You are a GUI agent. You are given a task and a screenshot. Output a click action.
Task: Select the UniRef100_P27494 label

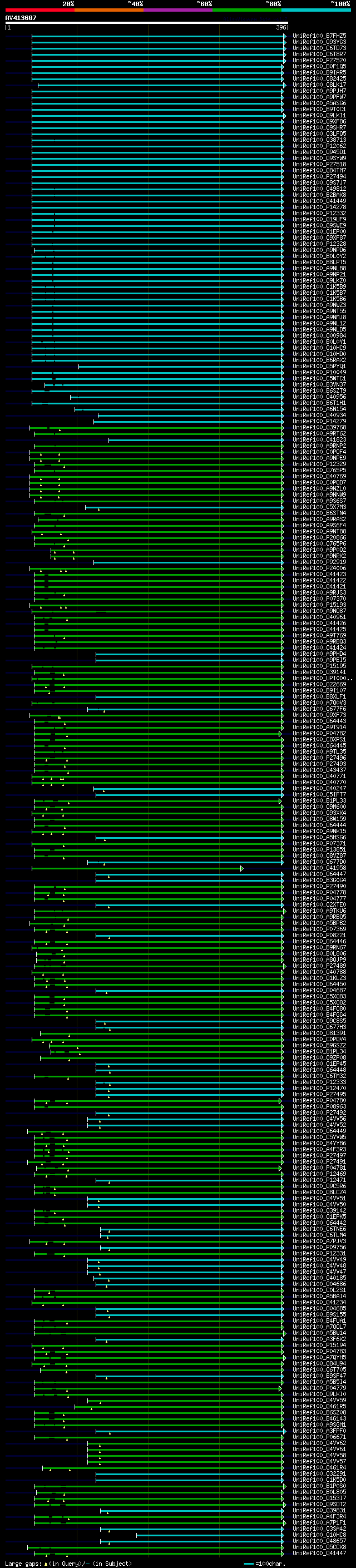pos(319,176)
